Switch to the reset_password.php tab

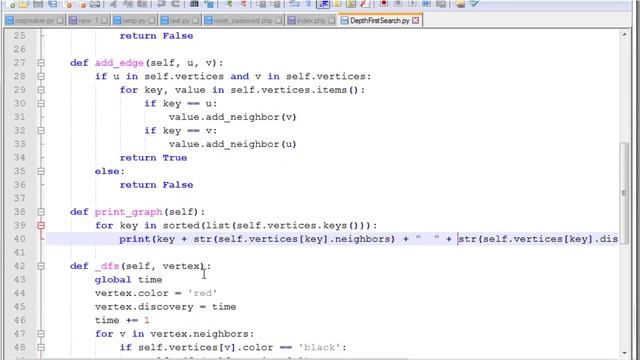point(243,20)
